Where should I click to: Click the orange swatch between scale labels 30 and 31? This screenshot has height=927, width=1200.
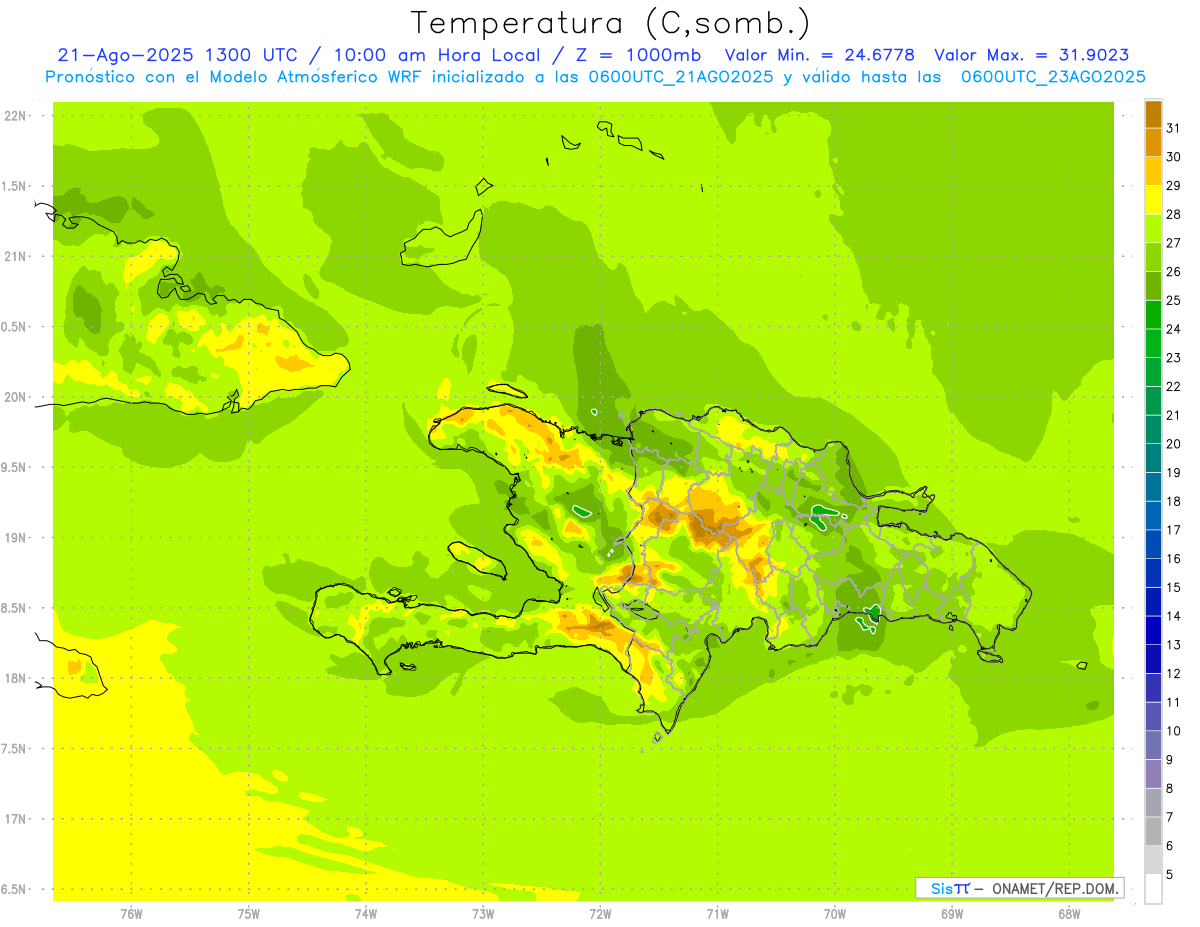(1153, 142)
